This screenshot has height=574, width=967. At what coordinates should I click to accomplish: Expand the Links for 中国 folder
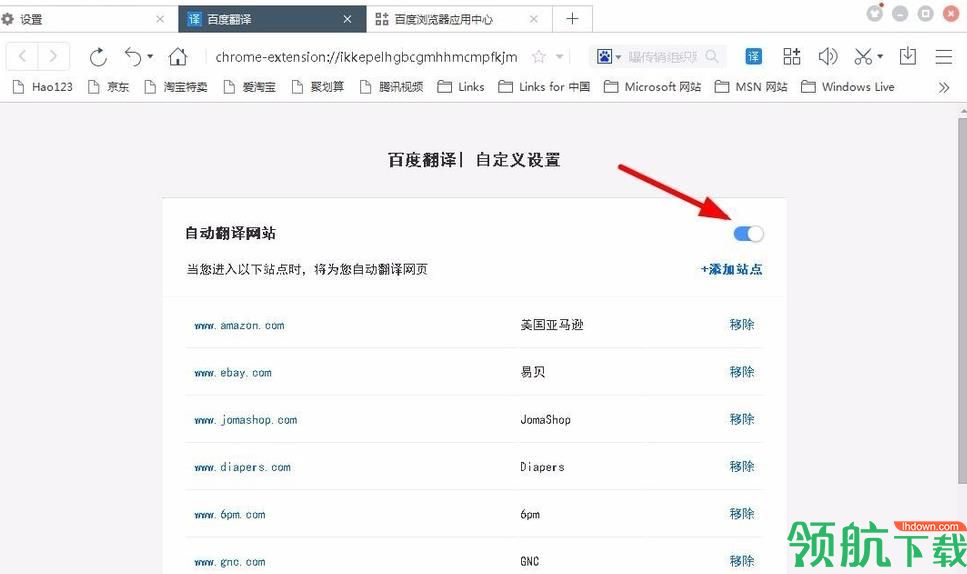coord(544,87)
